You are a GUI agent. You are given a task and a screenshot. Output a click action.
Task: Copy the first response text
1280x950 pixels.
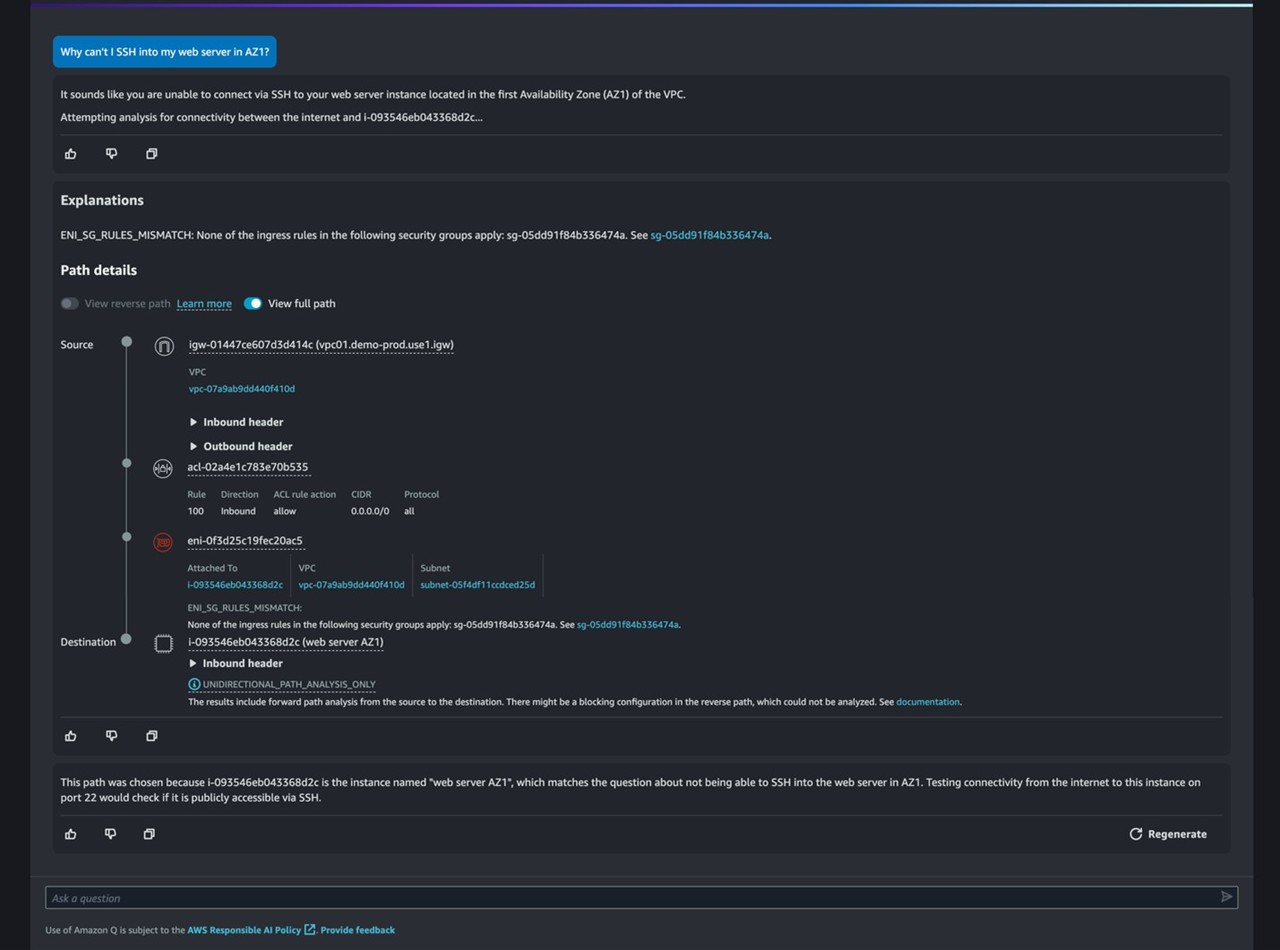click(151, 154)
